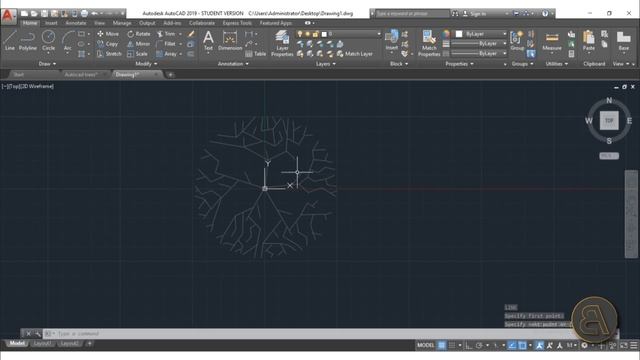Toggle MODEL space button in status bar
The width and height of the screenshot is (640, 360).
(425, 345)
